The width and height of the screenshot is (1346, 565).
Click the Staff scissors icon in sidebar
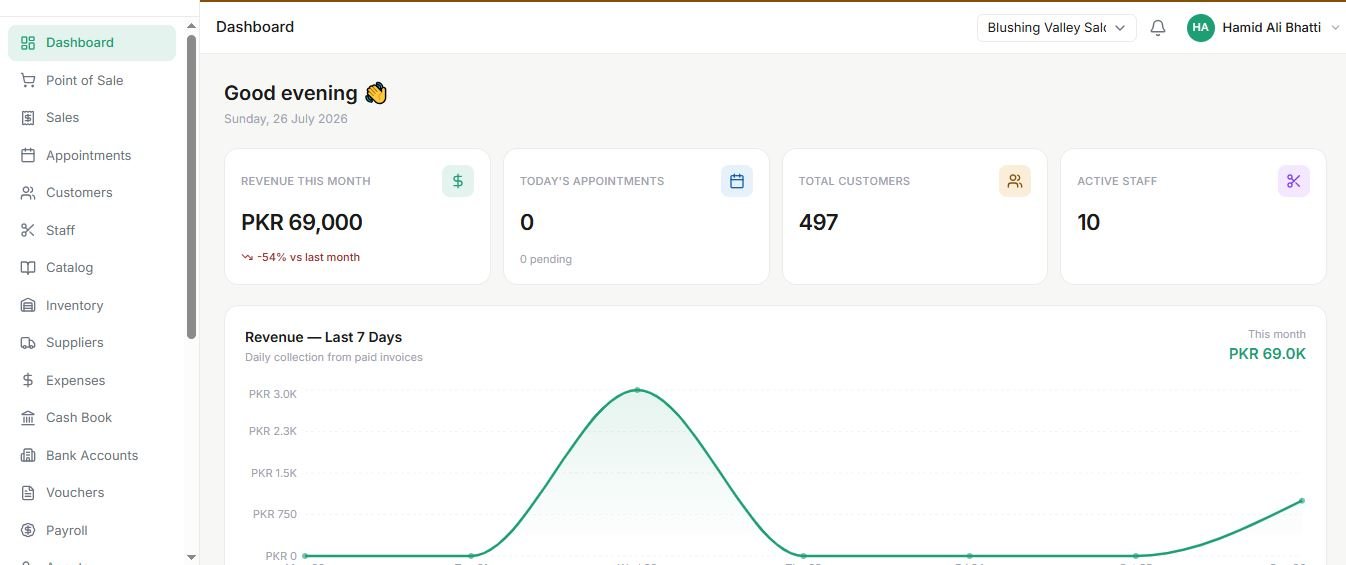(28, 230)
